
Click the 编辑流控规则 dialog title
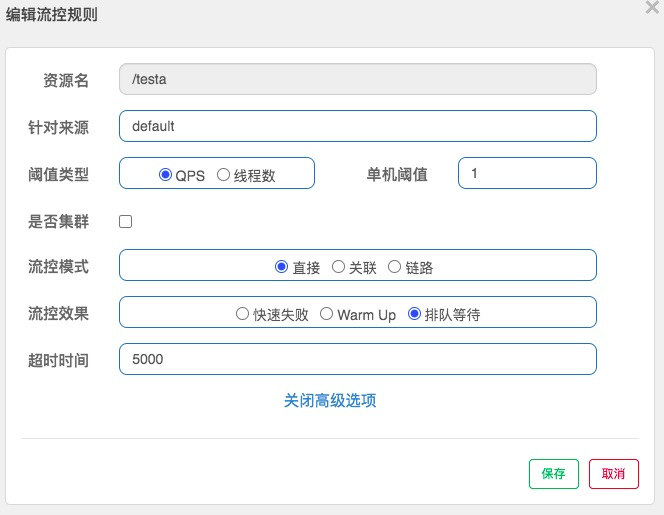coord(52,14)
